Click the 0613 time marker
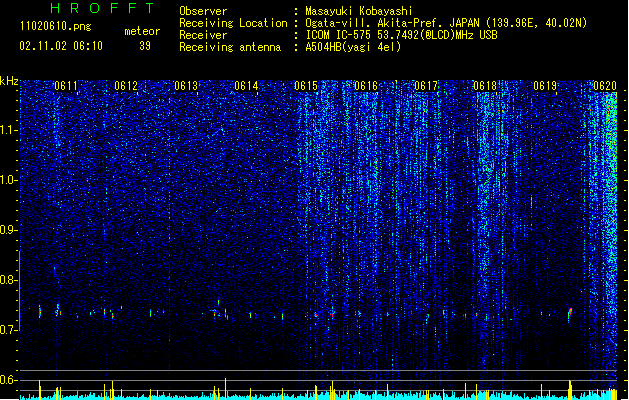 [186, 86]
